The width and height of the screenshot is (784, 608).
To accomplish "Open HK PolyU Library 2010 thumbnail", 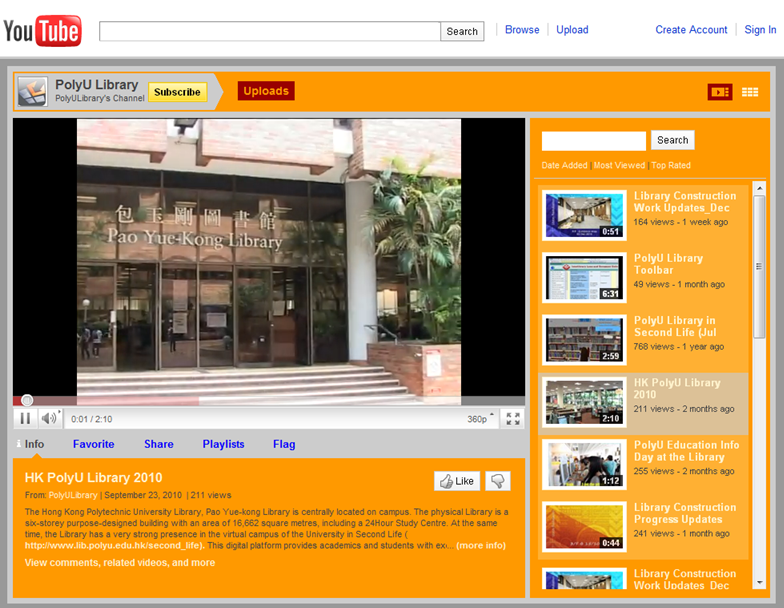I will tap(584, 402).
